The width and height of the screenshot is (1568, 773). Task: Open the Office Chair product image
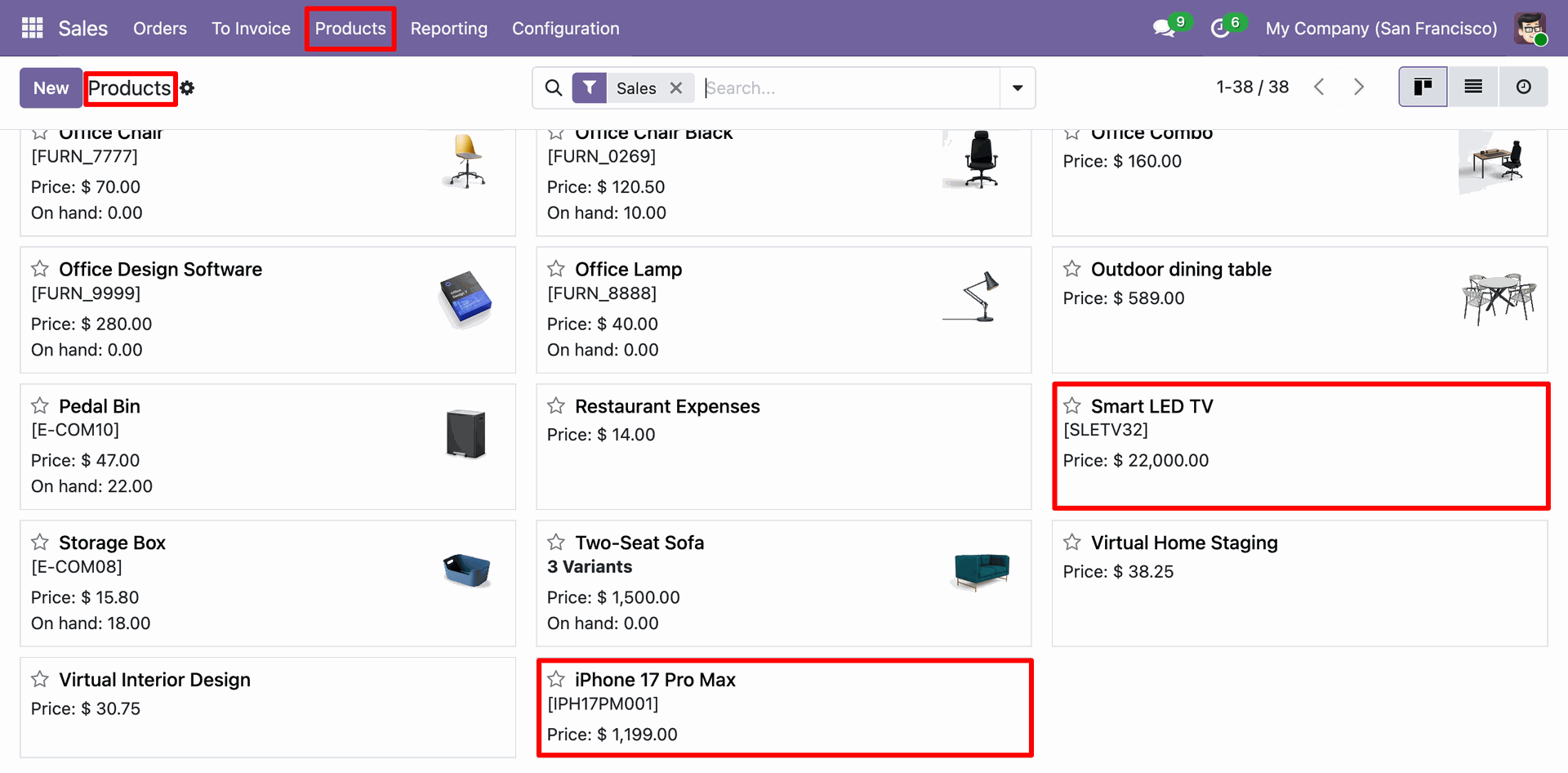coord(466,160)
